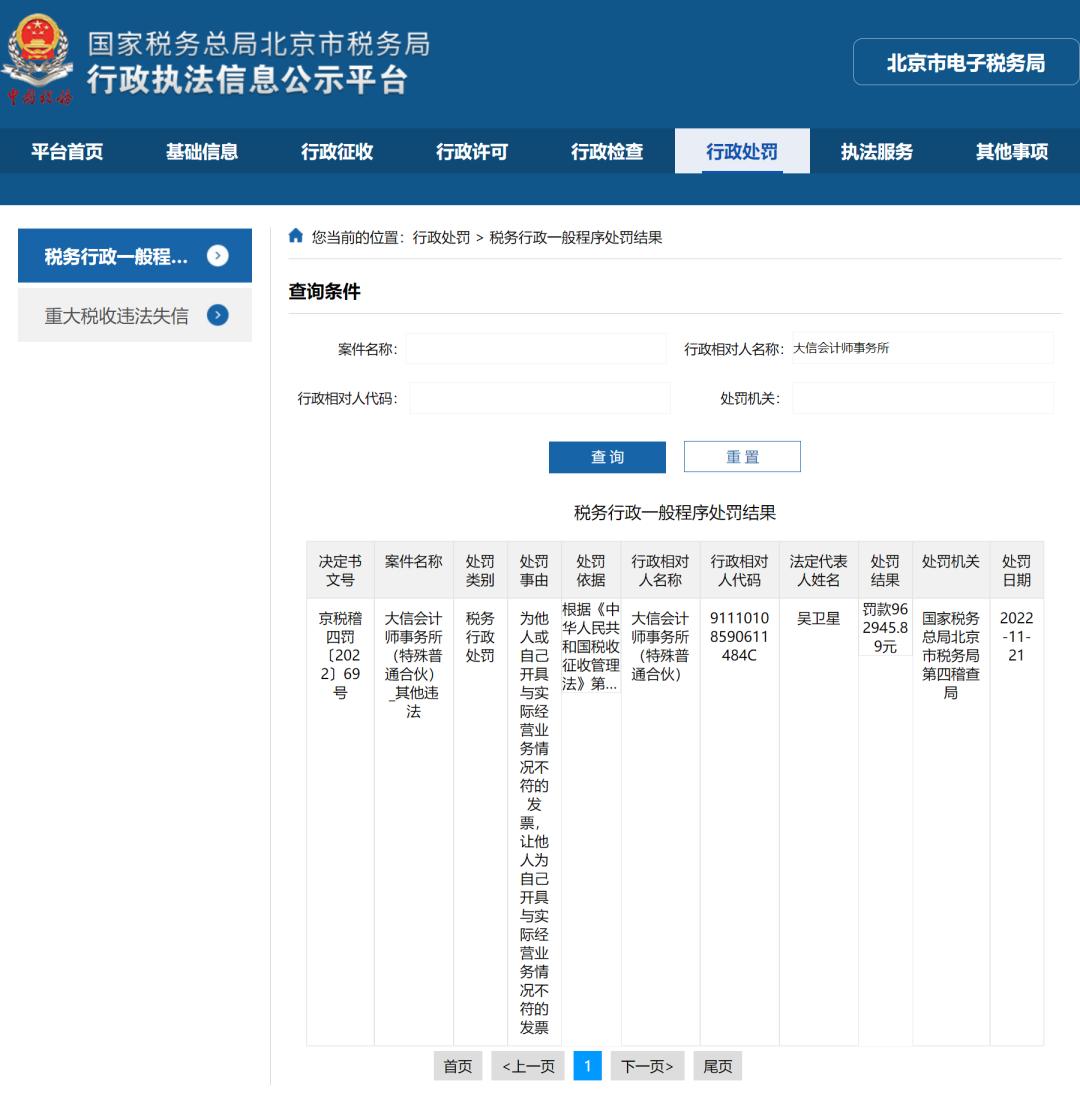The image size is (1080, 1102).
Task: Click the home icon in the breadcrumb bar
Action: (296, 237)
